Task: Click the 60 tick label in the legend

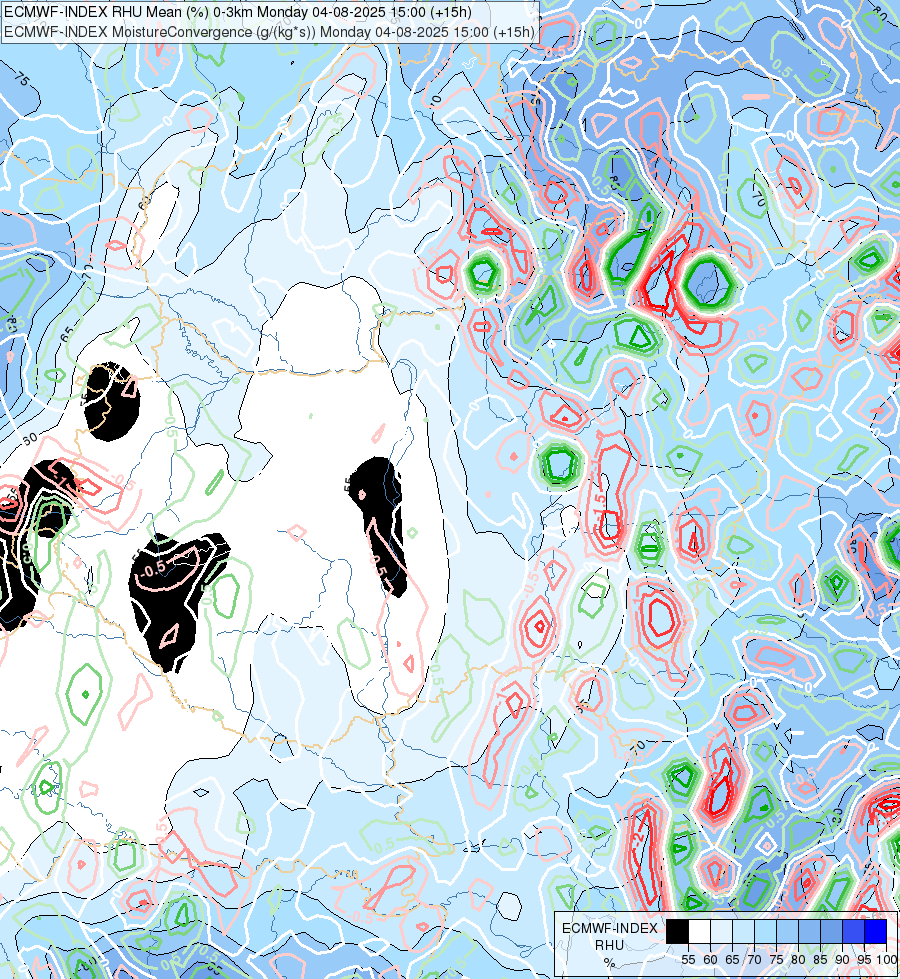Action: [x=711, y=960]
